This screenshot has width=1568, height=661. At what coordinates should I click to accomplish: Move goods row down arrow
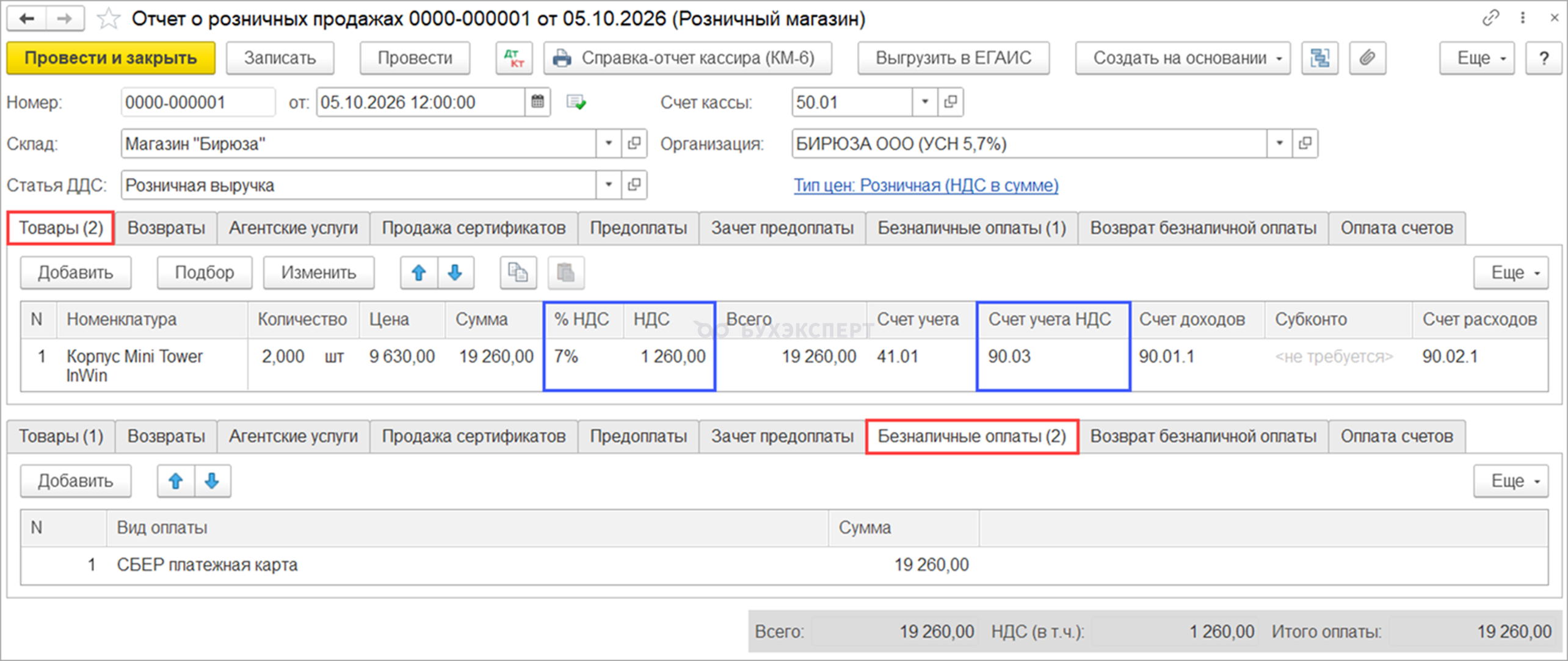456,273
